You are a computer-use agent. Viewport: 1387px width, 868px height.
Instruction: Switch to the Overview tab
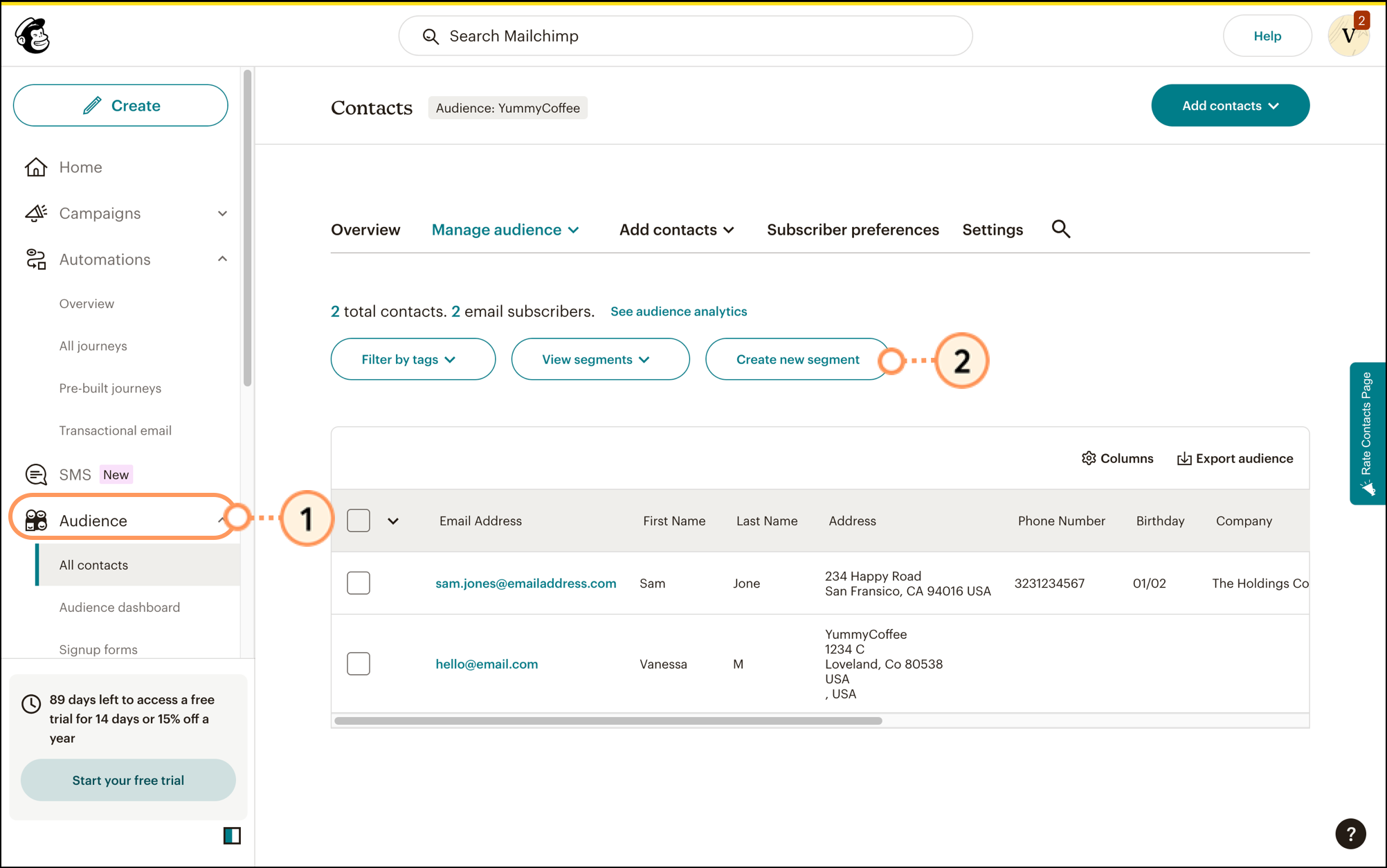coord(365,230)
